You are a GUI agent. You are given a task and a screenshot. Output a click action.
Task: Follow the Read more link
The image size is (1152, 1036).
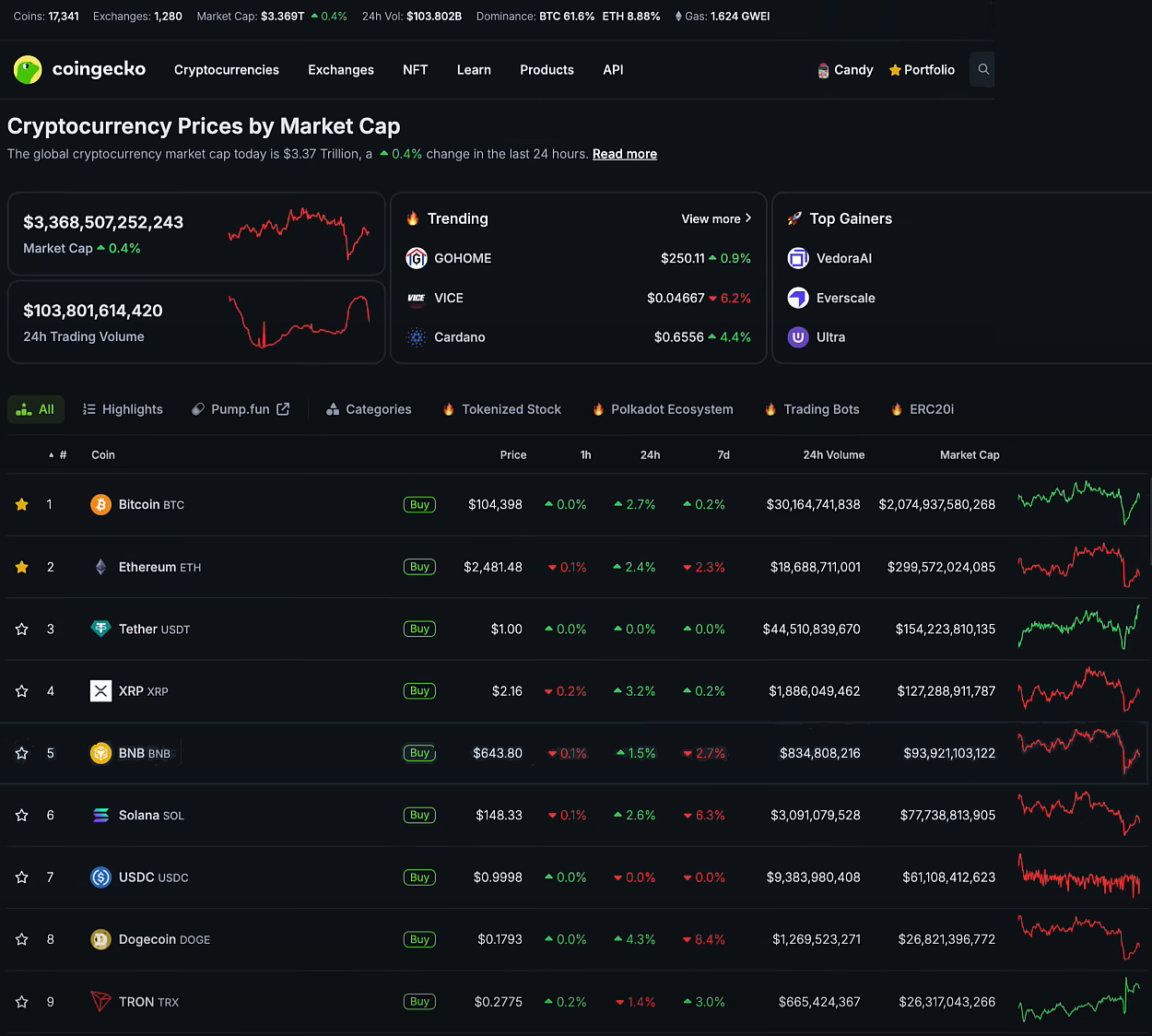[x=624, y=154]
